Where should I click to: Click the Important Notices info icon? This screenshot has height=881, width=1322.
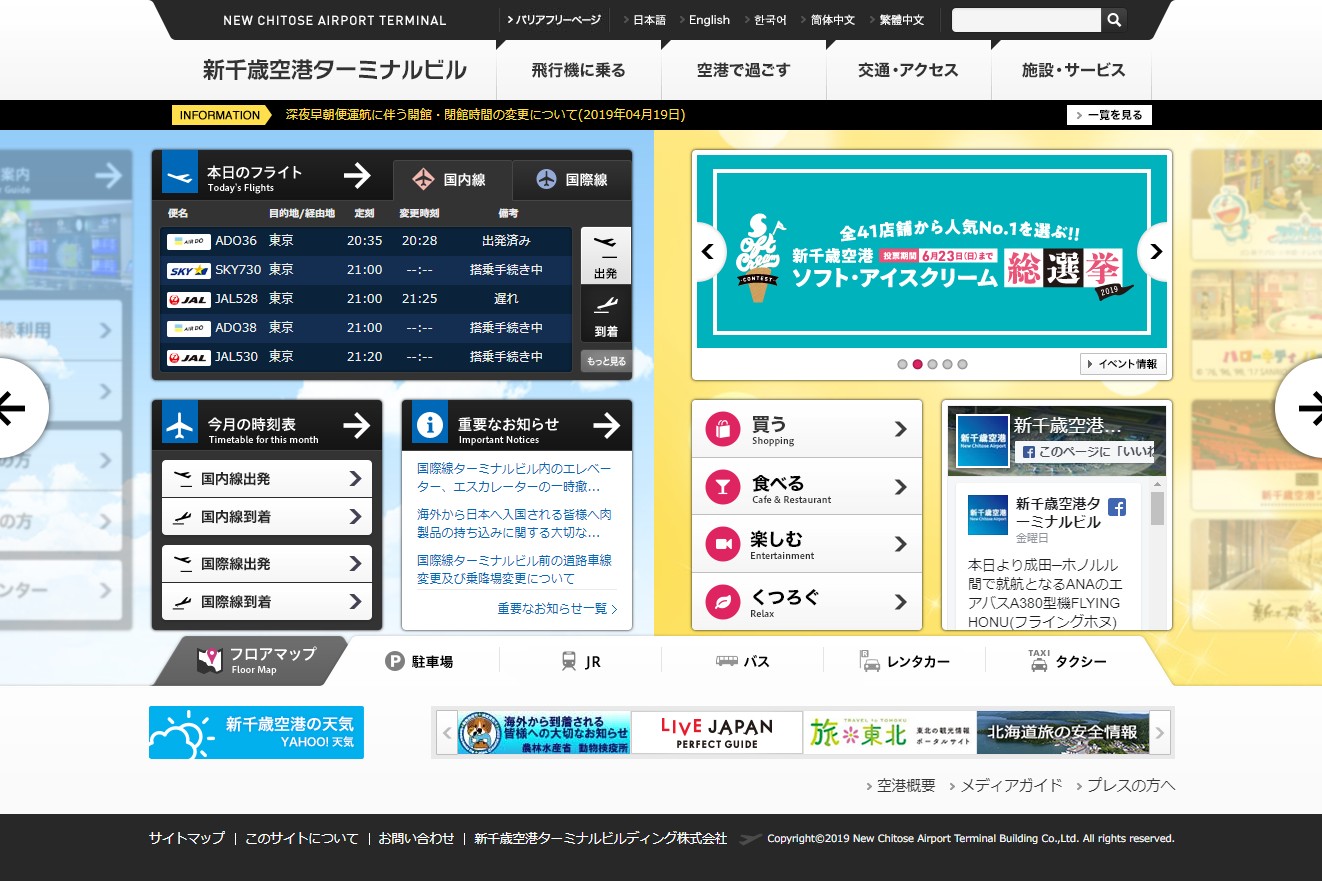click(430, 426)
